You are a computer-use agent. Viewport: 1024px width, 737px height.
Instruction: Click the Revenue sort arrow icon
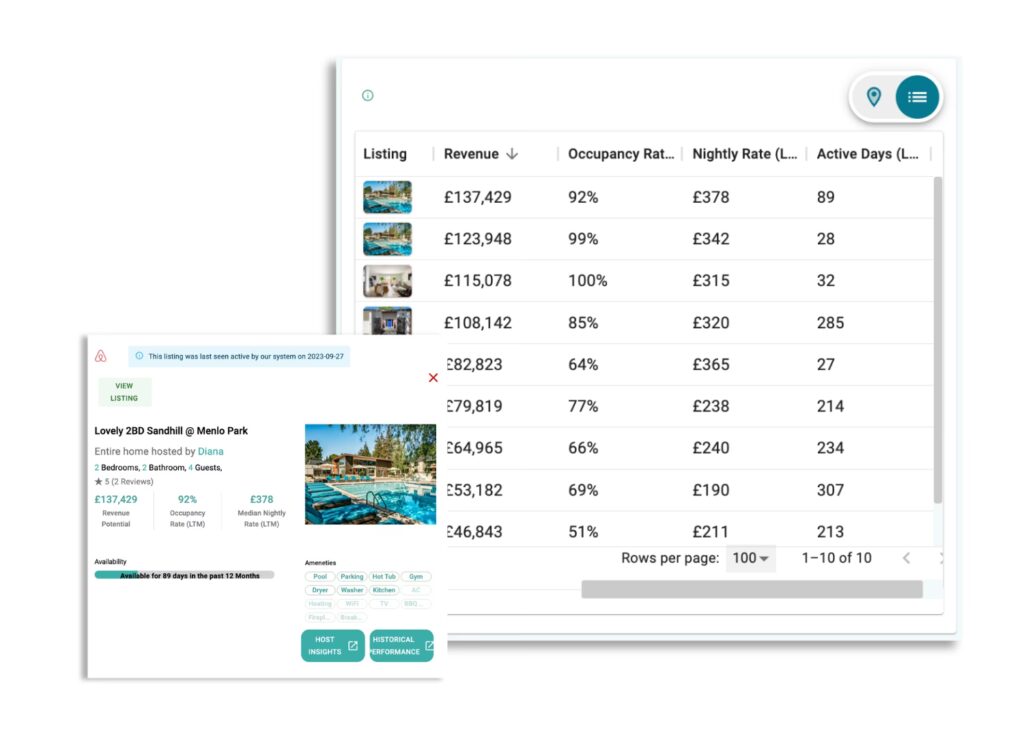coord(512,154)
